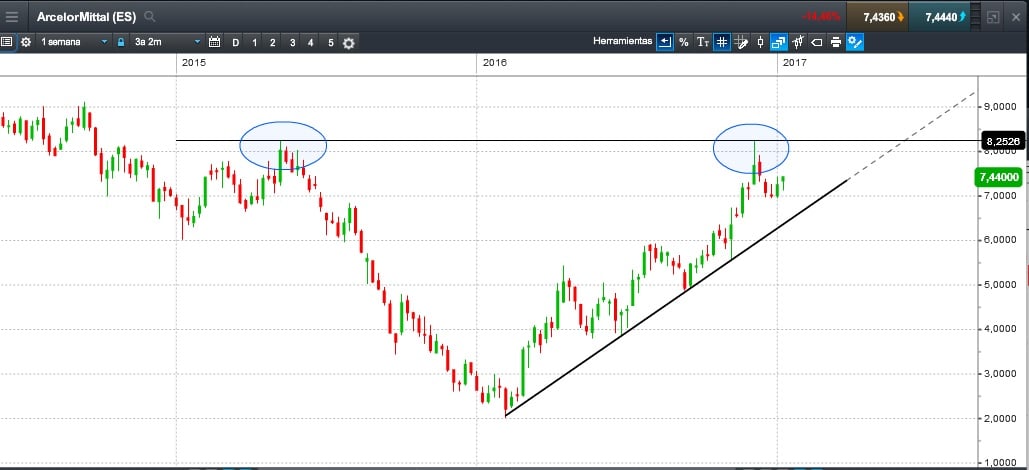Screen dimensions: 1029x470
Task: Click the pop-out window icon
Action: 993,17
